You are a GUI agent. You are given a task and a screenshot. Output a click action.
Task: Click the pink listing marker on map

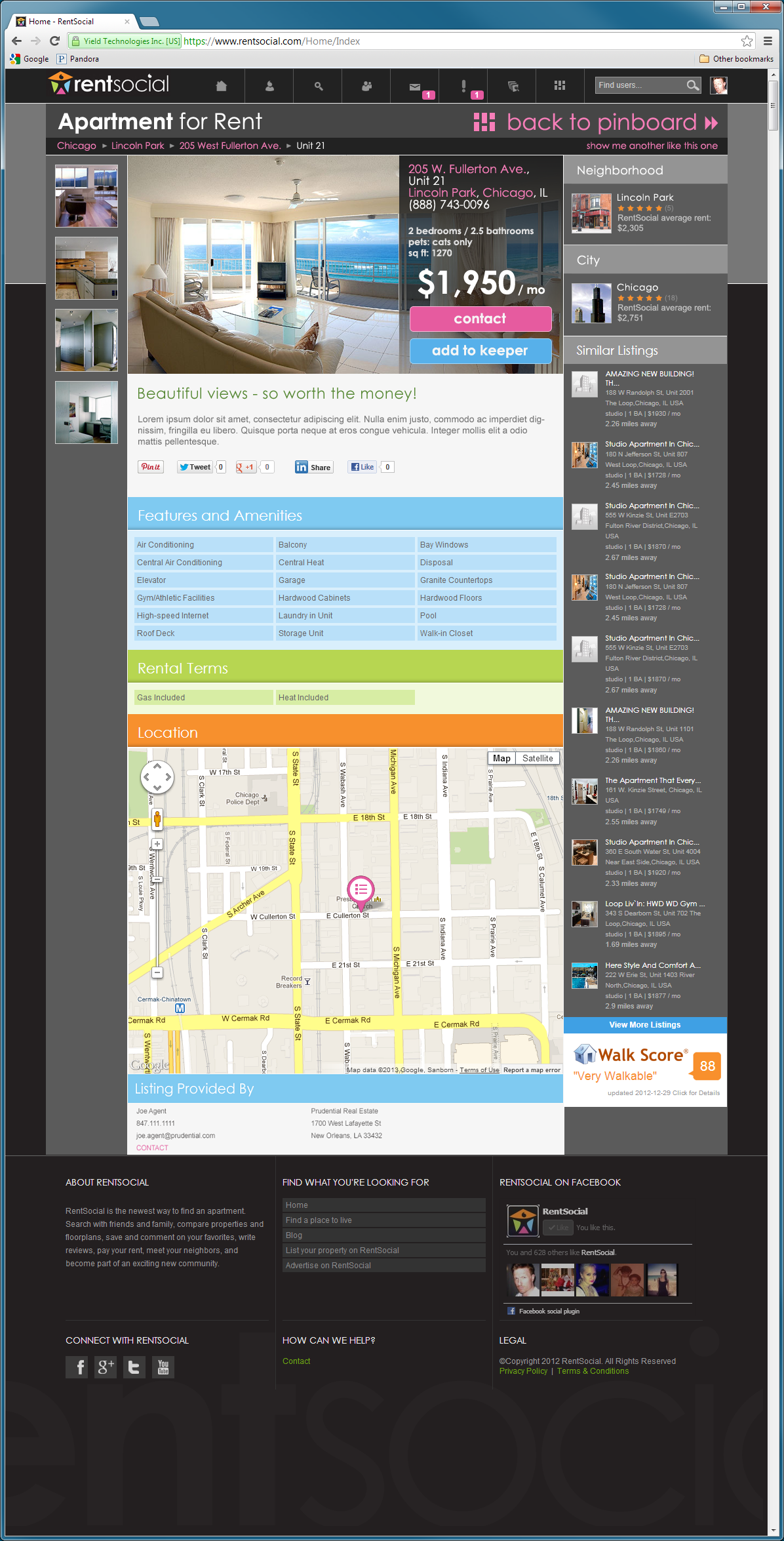coord(361,891)
